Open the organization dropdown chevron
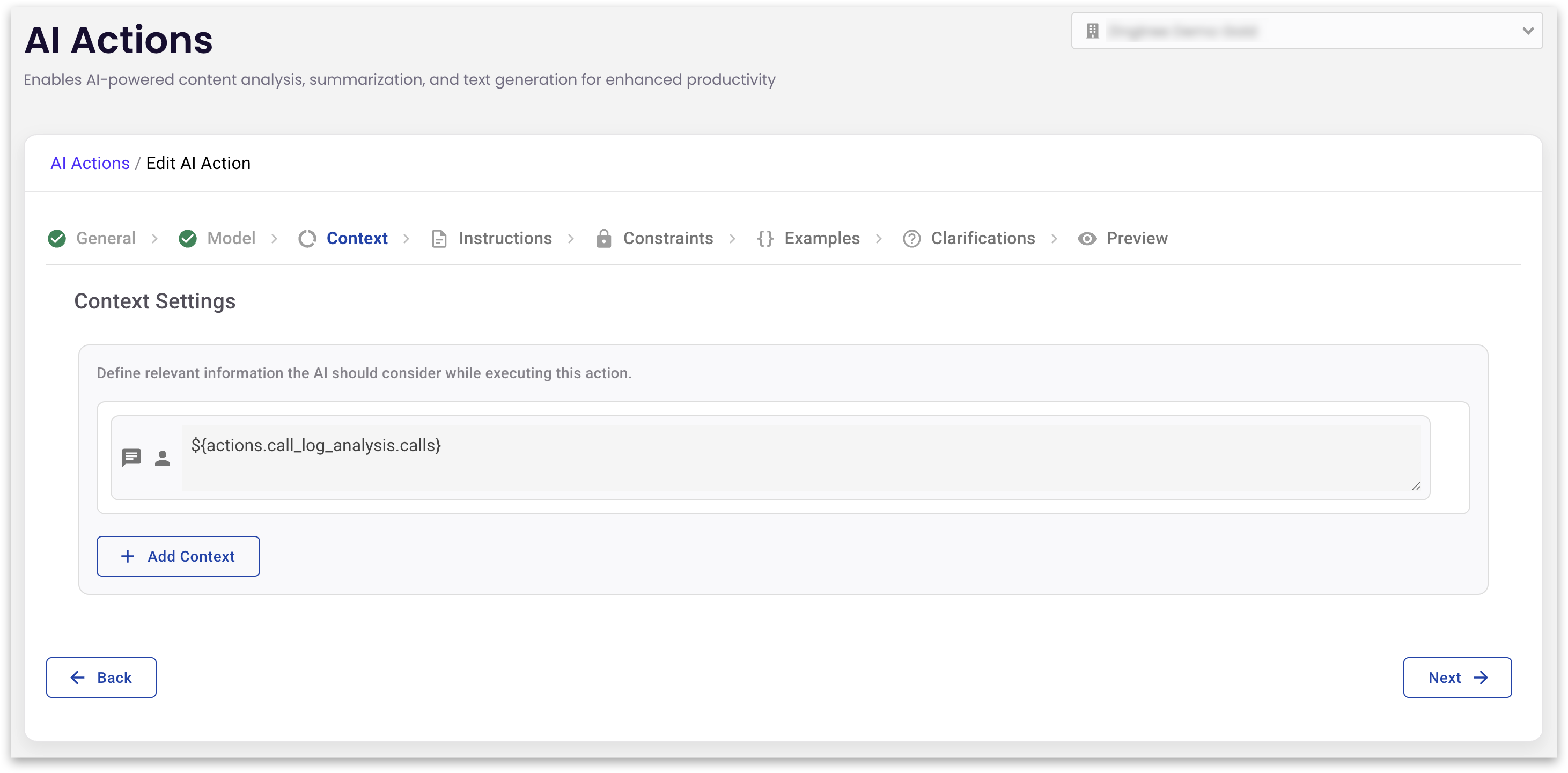1568x773 pixels. [x=1527, y=31]
